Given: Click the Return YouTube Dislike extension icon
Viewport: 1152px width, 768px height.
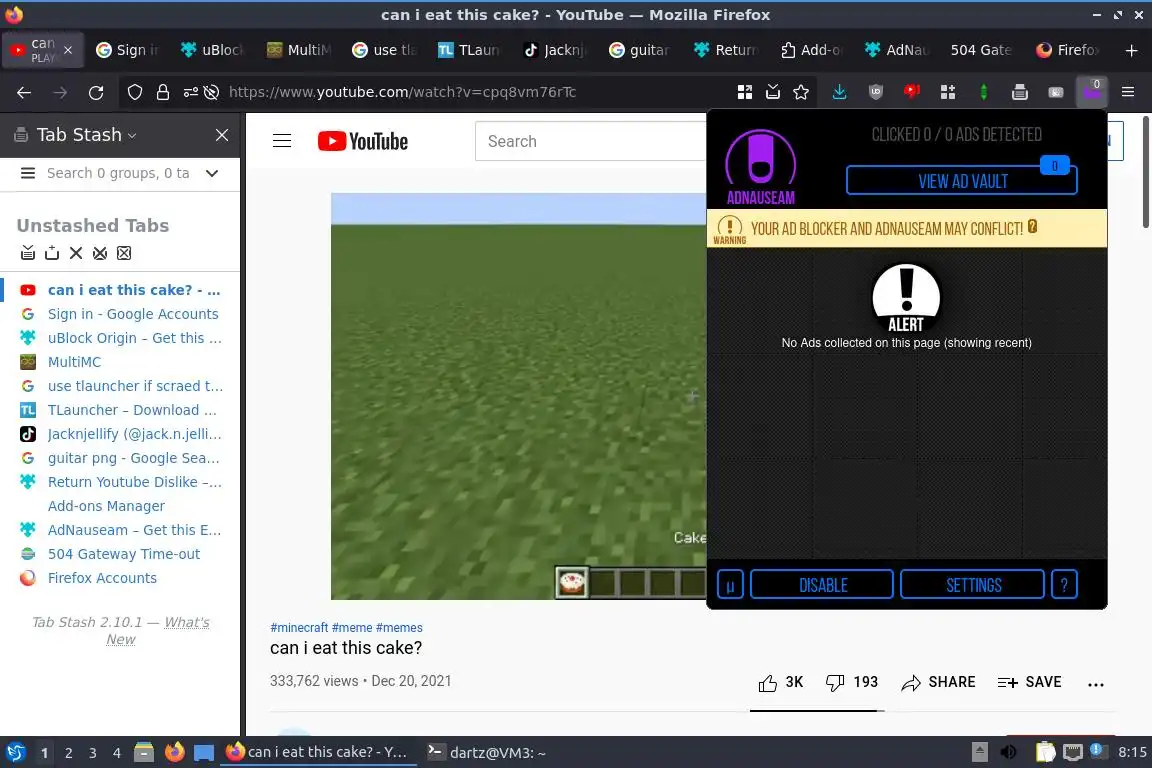Looking at the screenshot, I should tap(912, 92).
